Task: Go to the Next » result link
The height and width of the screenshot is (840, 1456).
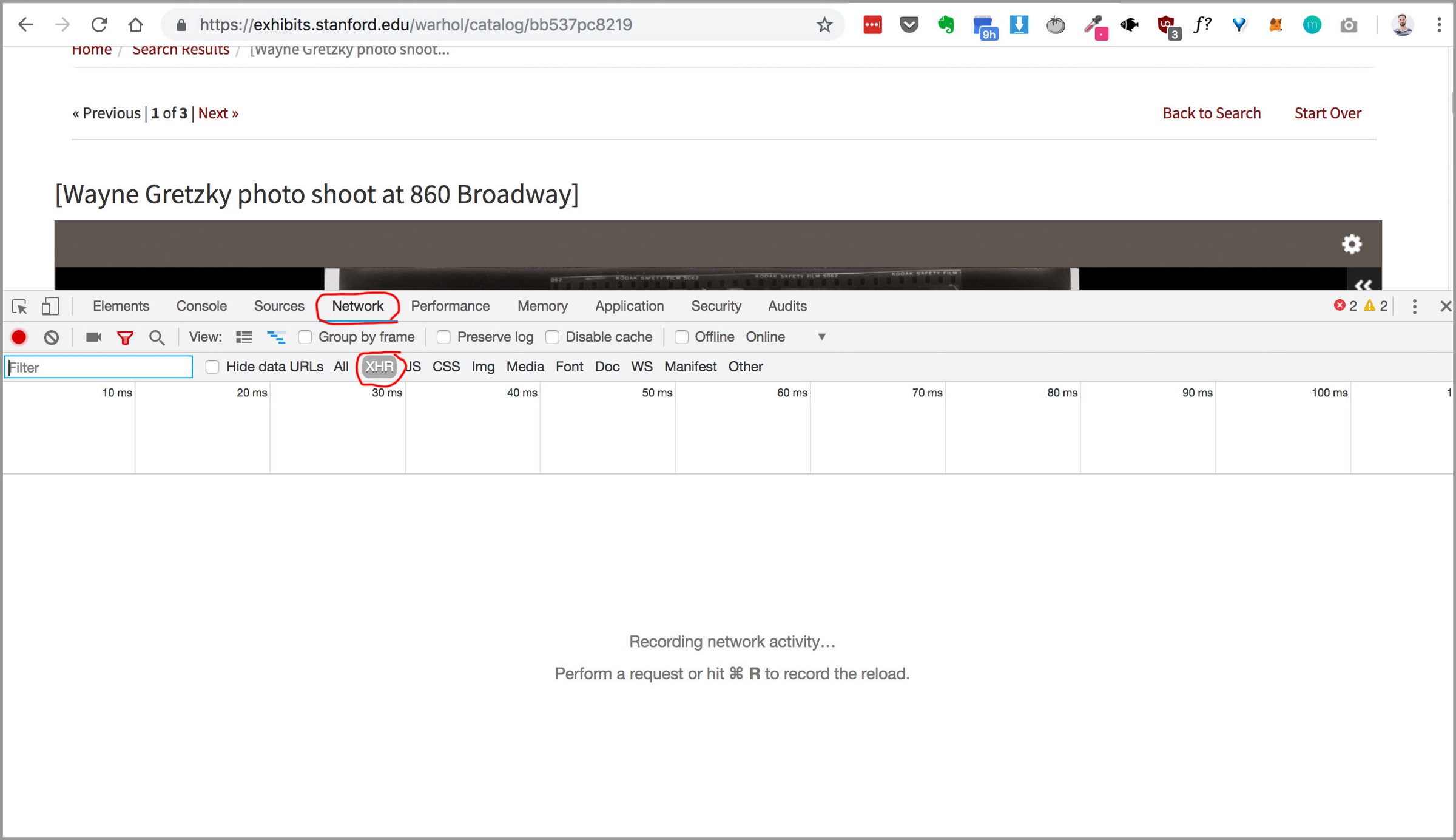Action: click(x=218, y=113)
